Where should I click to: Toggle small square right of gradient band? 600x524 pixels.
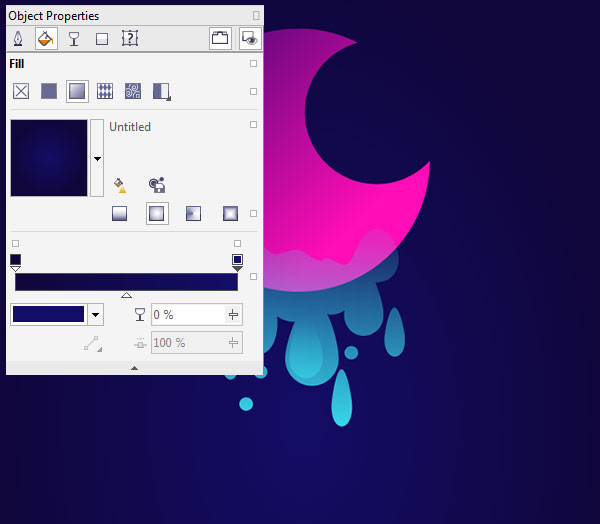click(253, 276)
